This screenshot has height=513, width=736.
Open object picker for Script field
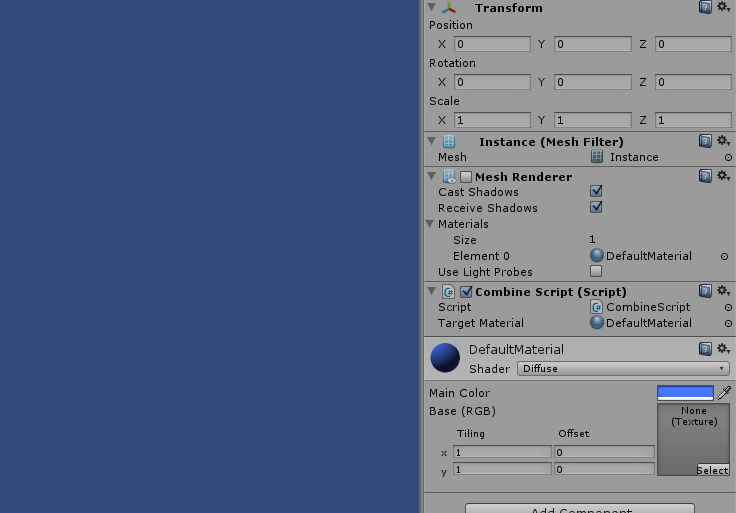[728, 308]
